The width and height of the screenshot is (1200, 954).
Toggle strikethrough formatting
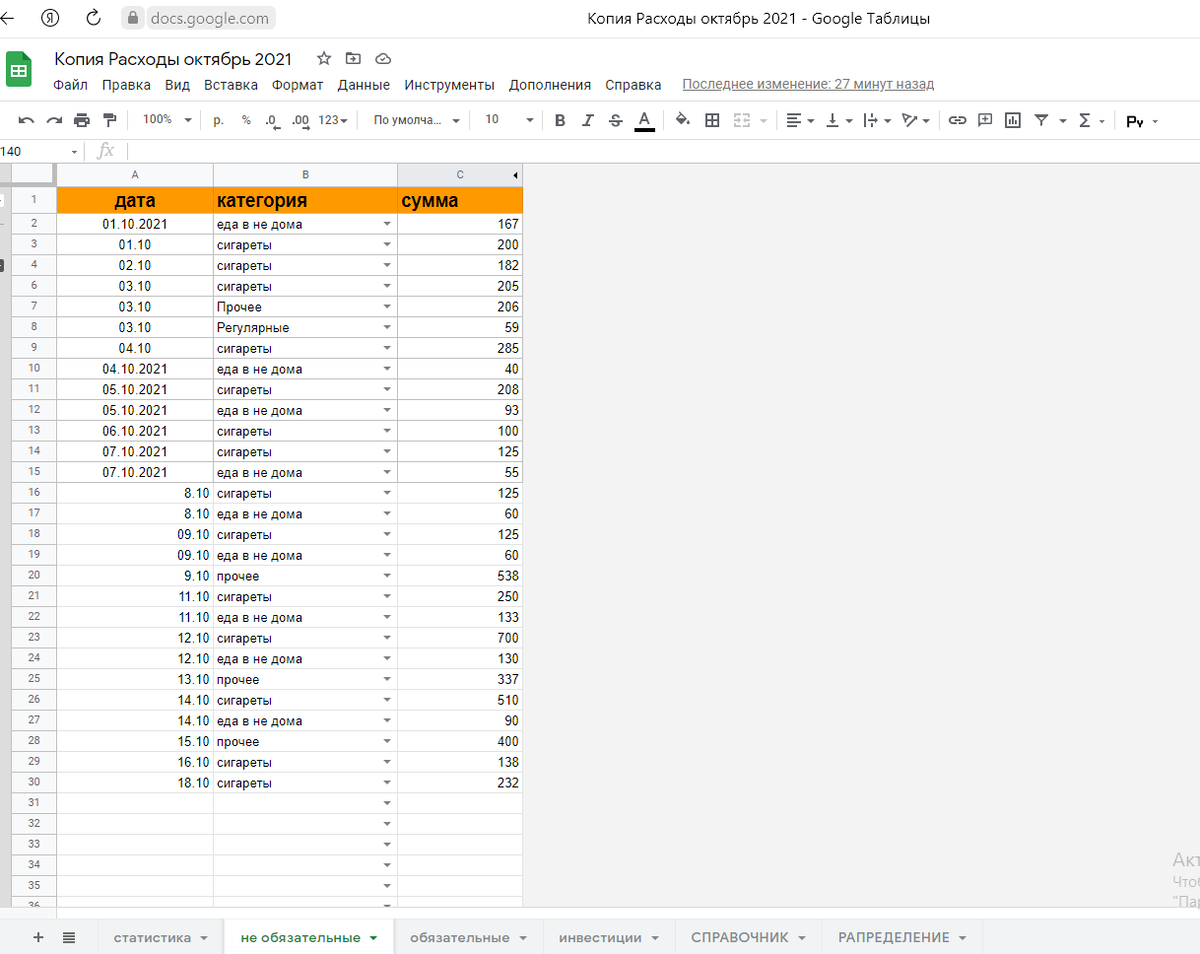click(x=616, y=120)
